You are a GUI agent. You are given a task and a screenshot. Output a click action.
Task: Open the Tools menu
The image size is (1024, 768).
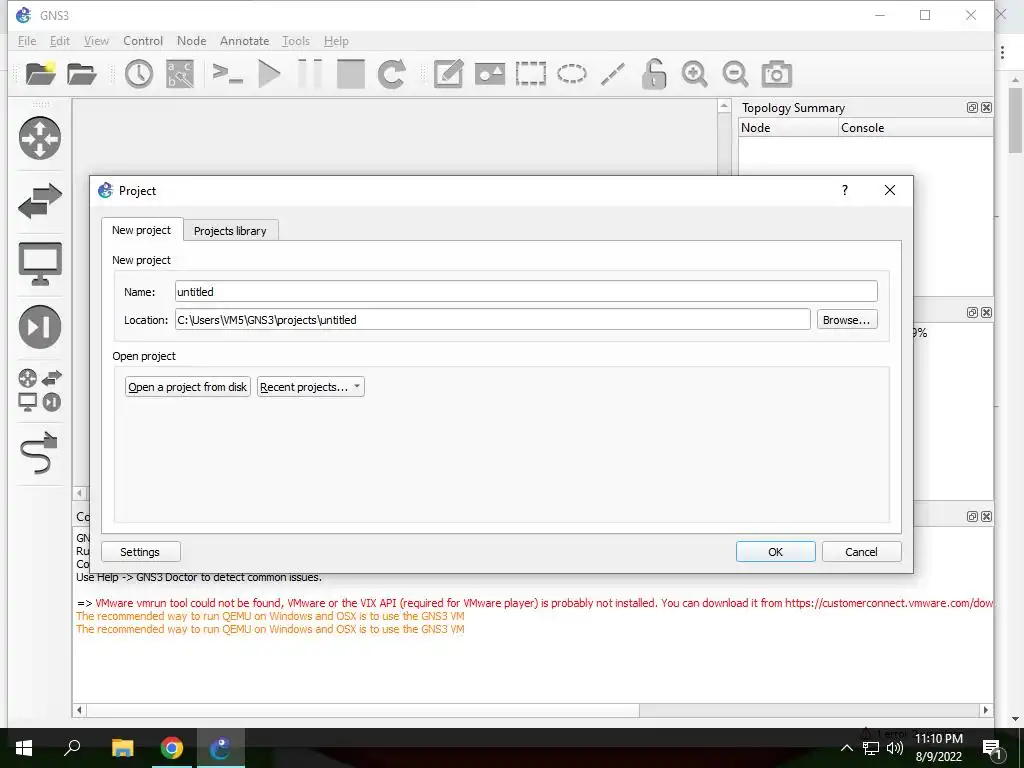pyautogui.click(x=296, y=40)
